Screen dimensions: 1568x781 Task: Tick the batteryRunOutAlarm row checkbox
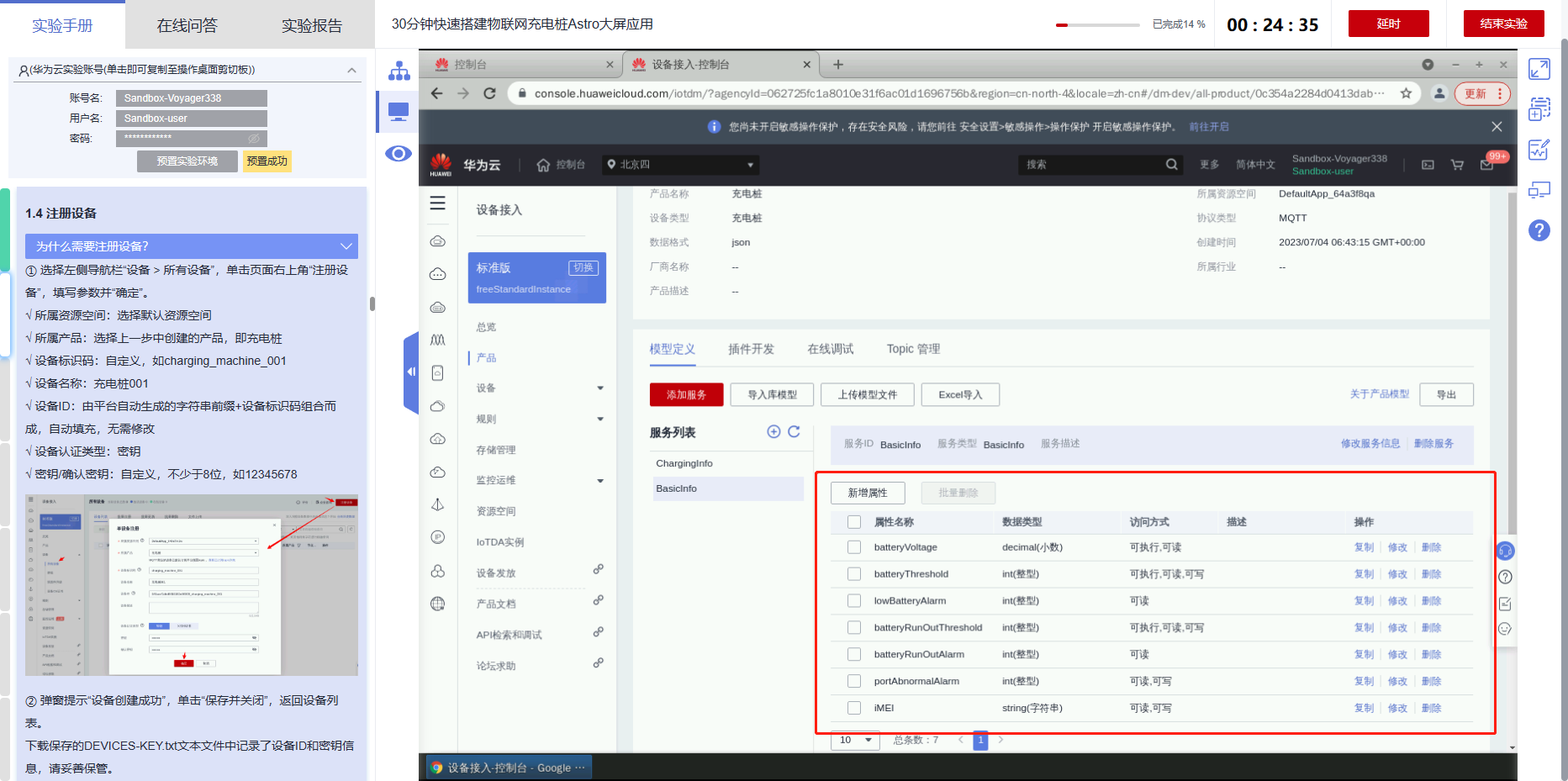(854, 655)
